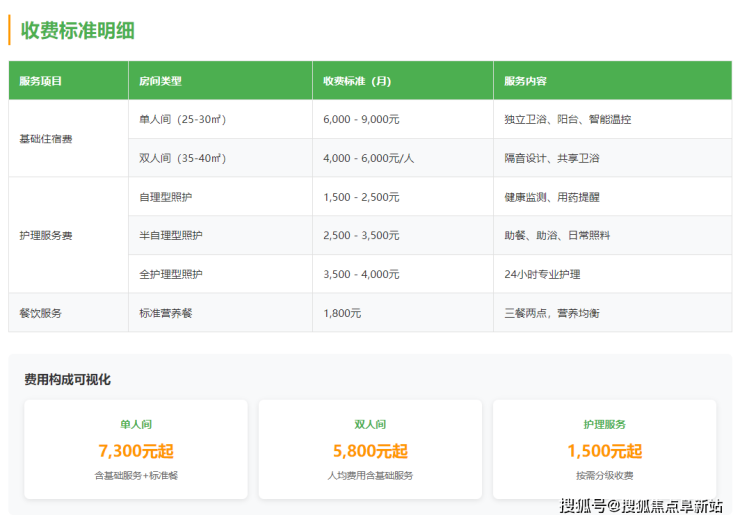The width and height of the screenshot is (740, 522).
Task: Click the 单人间（25-30㎡） table cell
Action: pos(183,119)
